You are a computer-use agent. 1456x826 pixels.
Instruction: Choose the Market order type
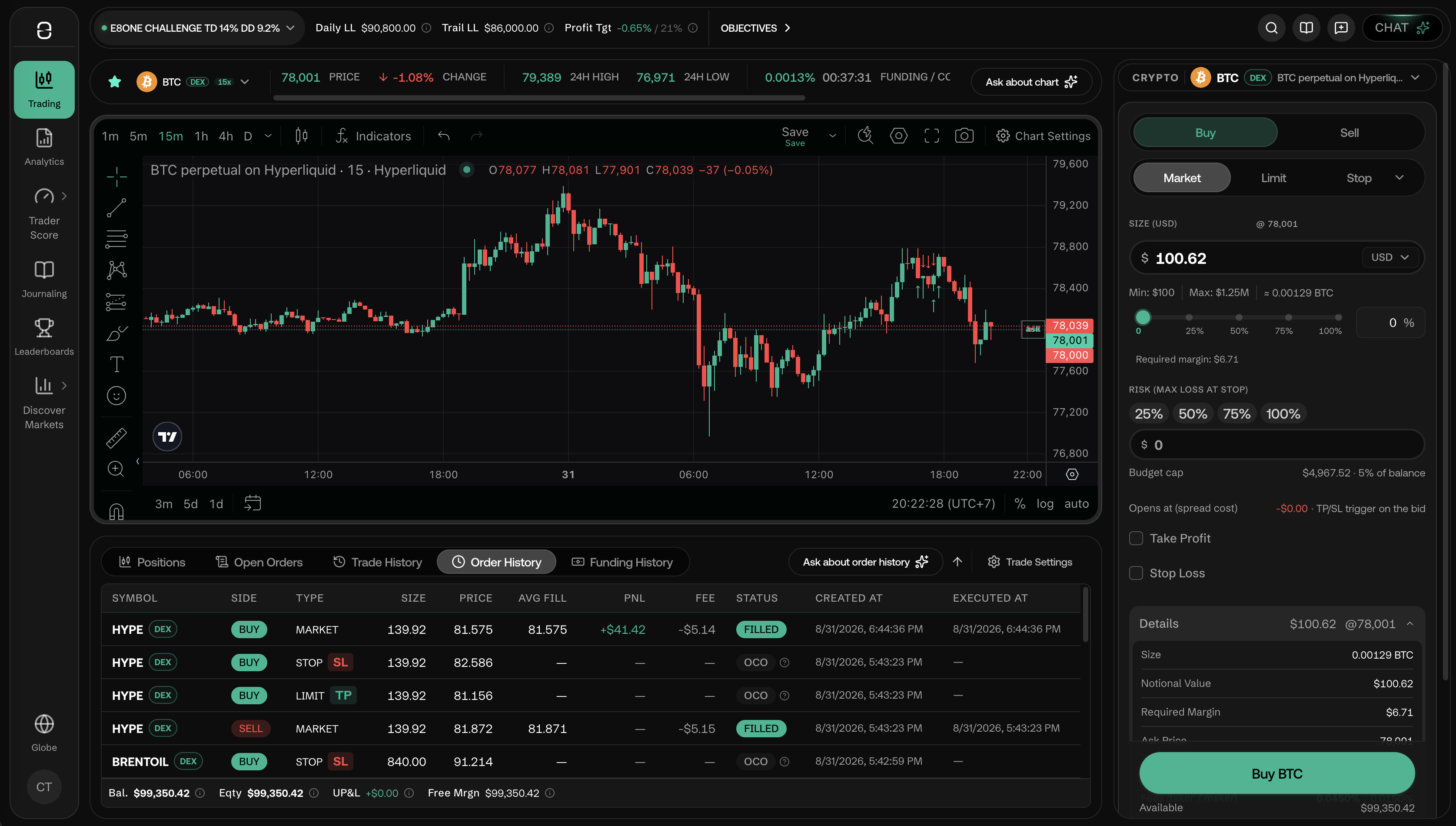tap(1182, 178)
